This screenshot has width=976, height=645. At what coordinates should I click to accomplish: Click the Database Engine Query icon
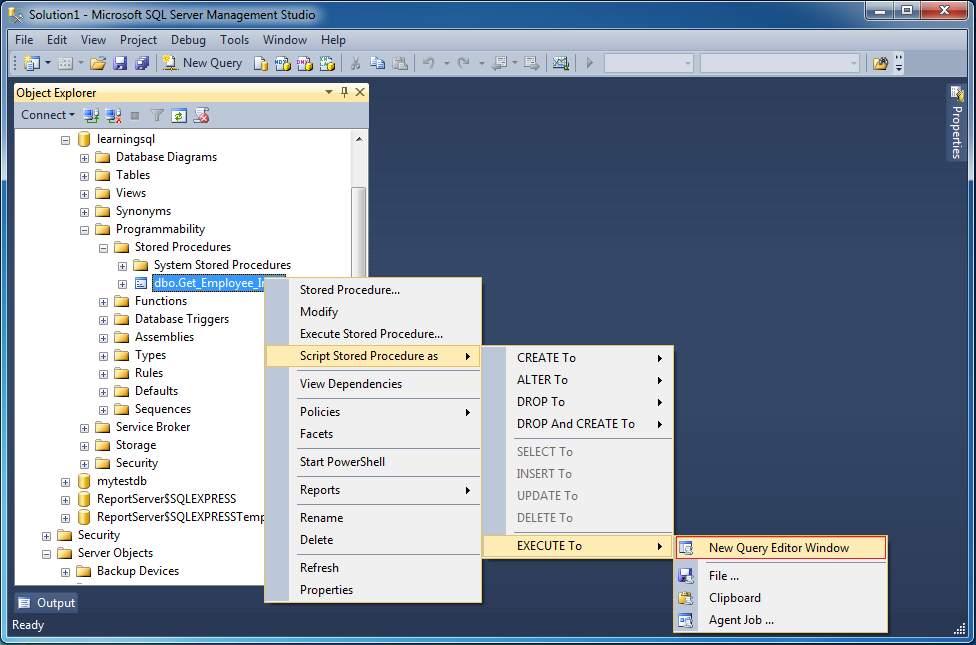pos(261,63)
